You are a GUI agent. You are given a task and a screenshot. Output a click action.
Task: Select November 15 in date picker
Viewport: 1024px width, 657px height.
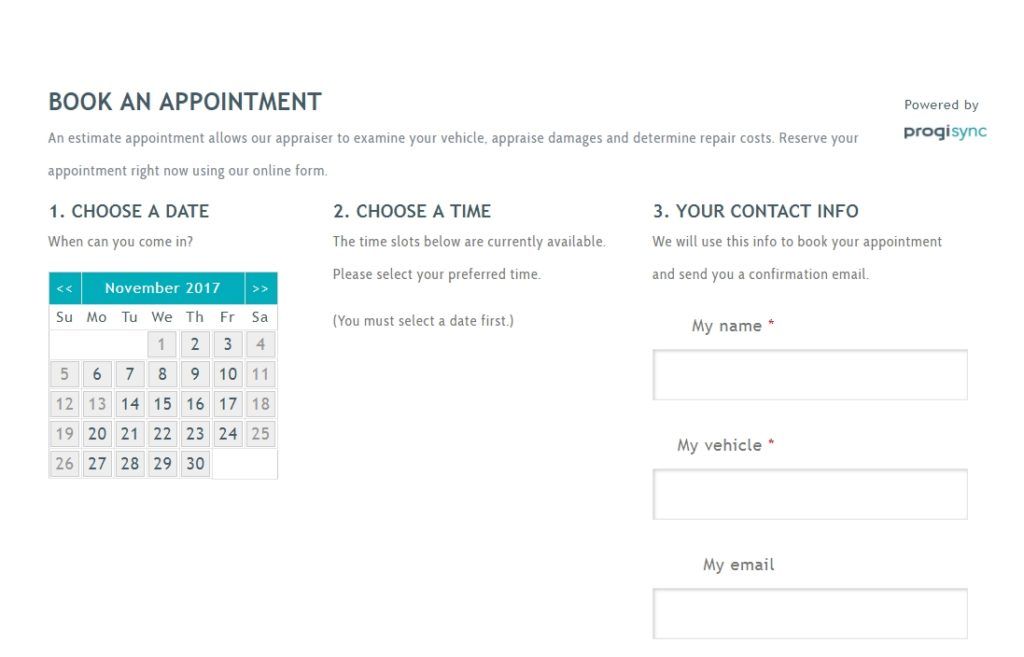point(162,404)
